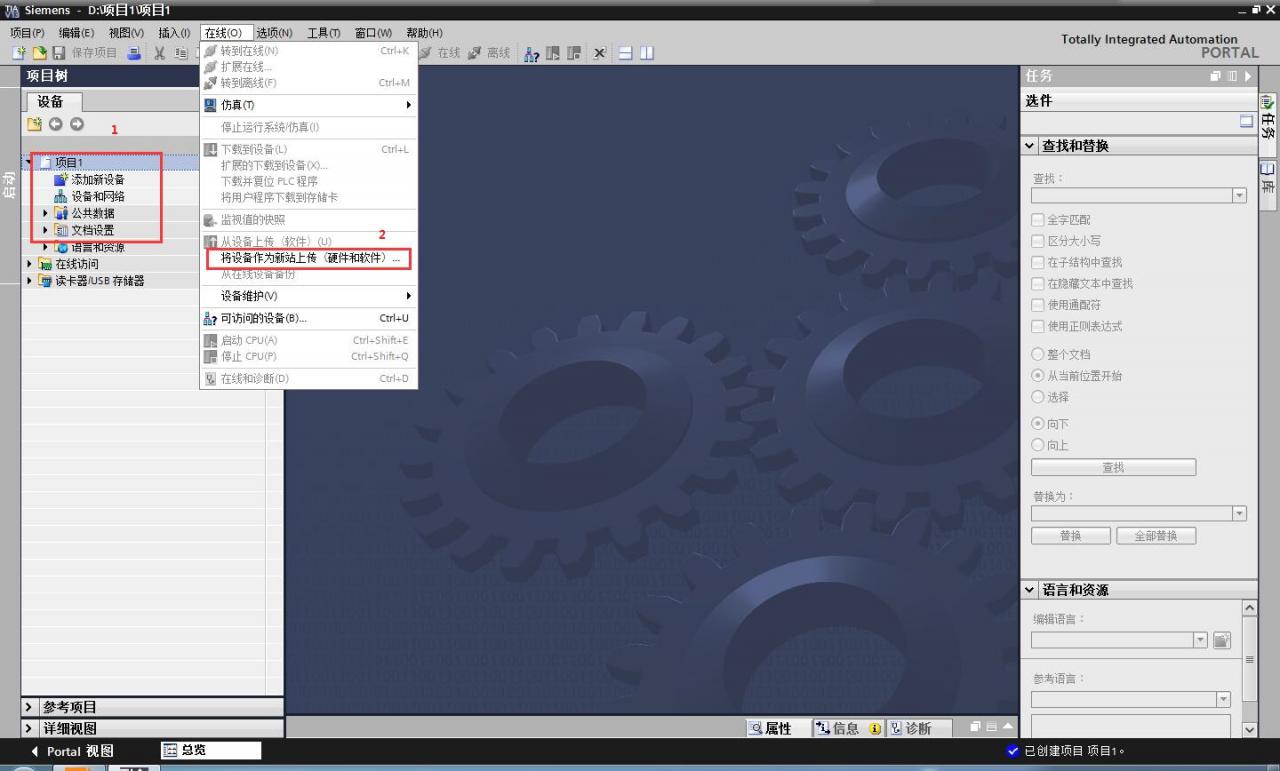Click the back arrow in project tree toolbar

pyautogui.click(x=56, y=124)
